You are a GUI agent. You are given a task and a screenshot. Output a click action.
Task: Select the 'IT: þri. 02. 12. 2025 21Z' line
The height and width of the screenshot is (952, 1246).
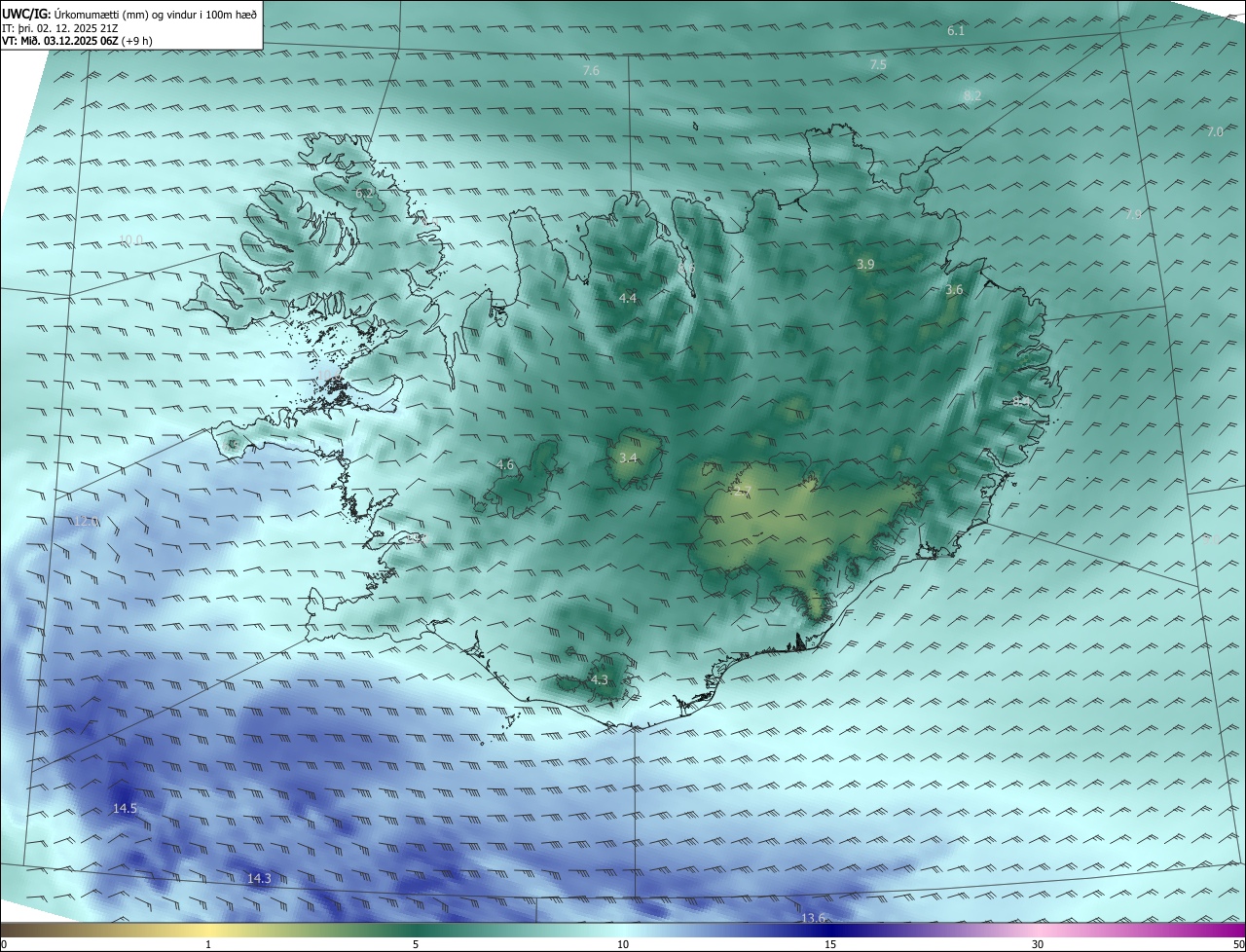(x=59, y=27)
